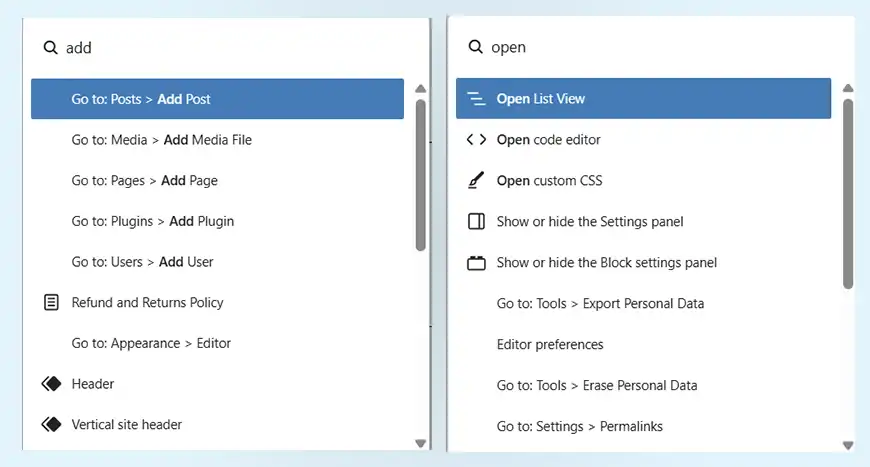This screenshot has width=870, height=467.
Task: Click the Block settings panel icon
Action: pyautogui.click(x=476, y=263)
